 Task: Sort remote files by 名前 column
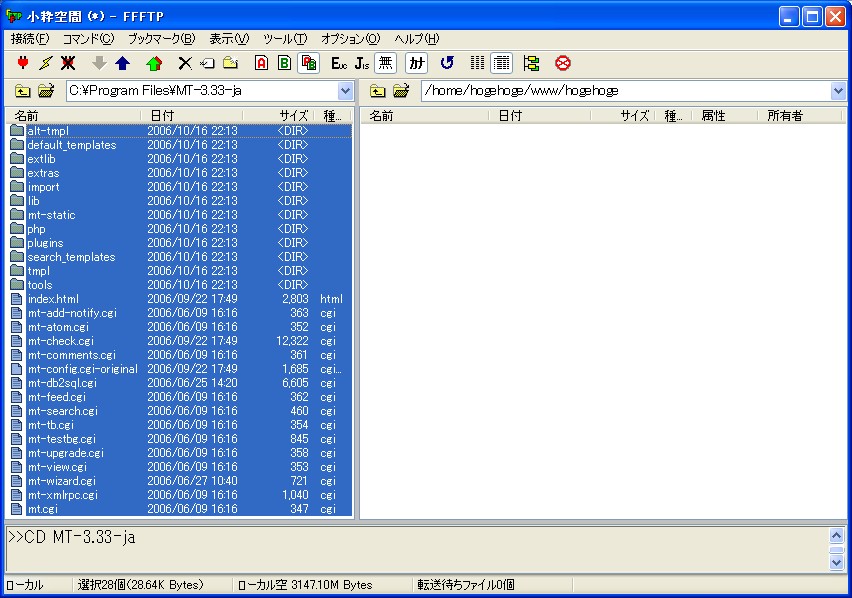(x=425, y=116)
